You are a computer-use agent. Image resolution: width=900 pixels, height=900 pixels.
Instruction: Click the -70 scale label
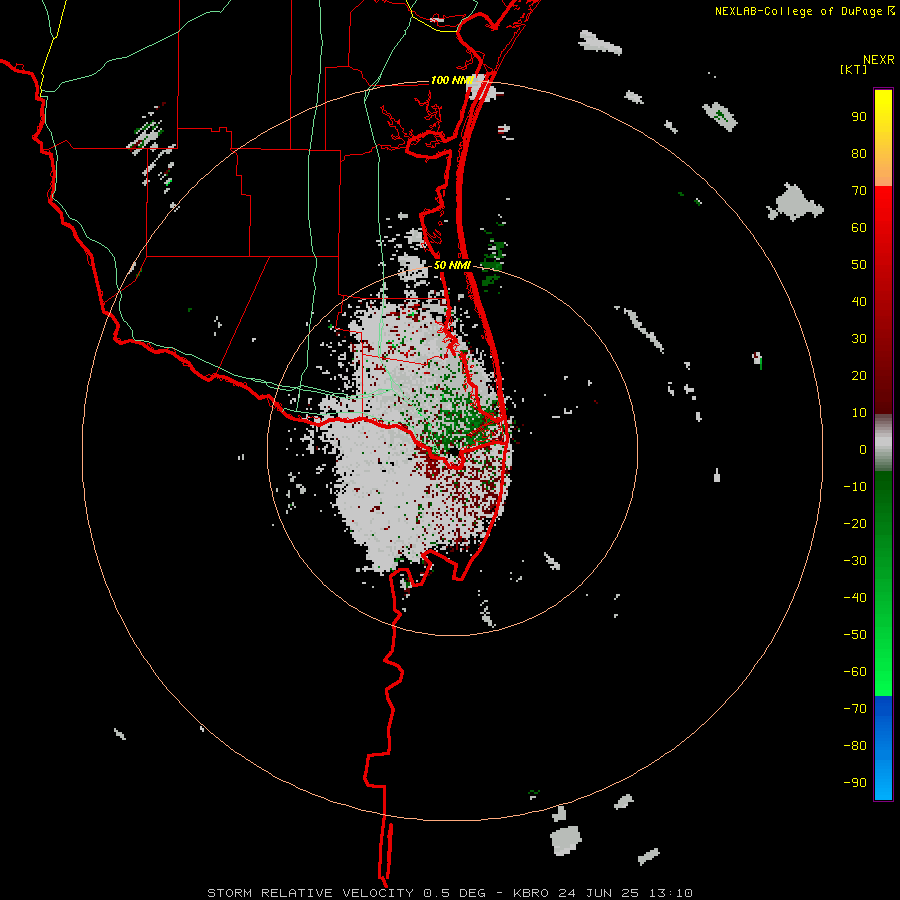pyautogui.click(x=855, y=709)
